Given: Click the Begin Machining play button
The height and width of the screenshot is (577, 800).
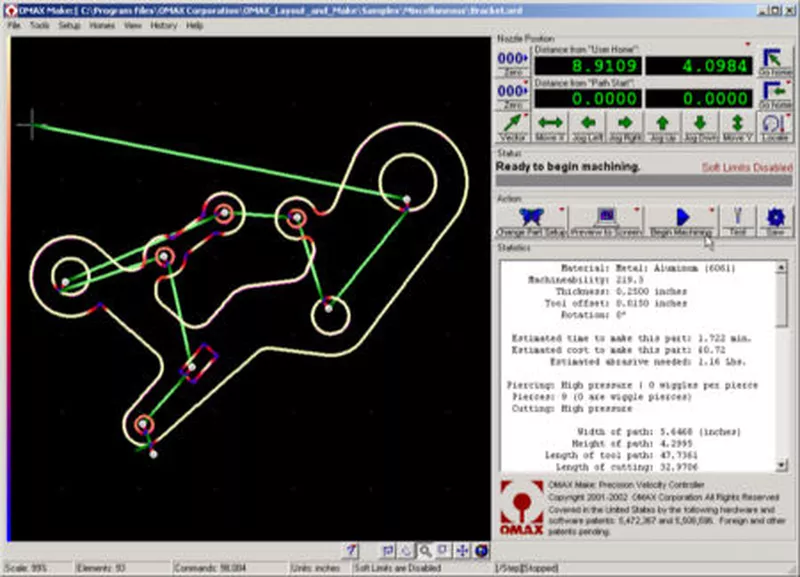Looking at the screenshot, I should 682,219.
